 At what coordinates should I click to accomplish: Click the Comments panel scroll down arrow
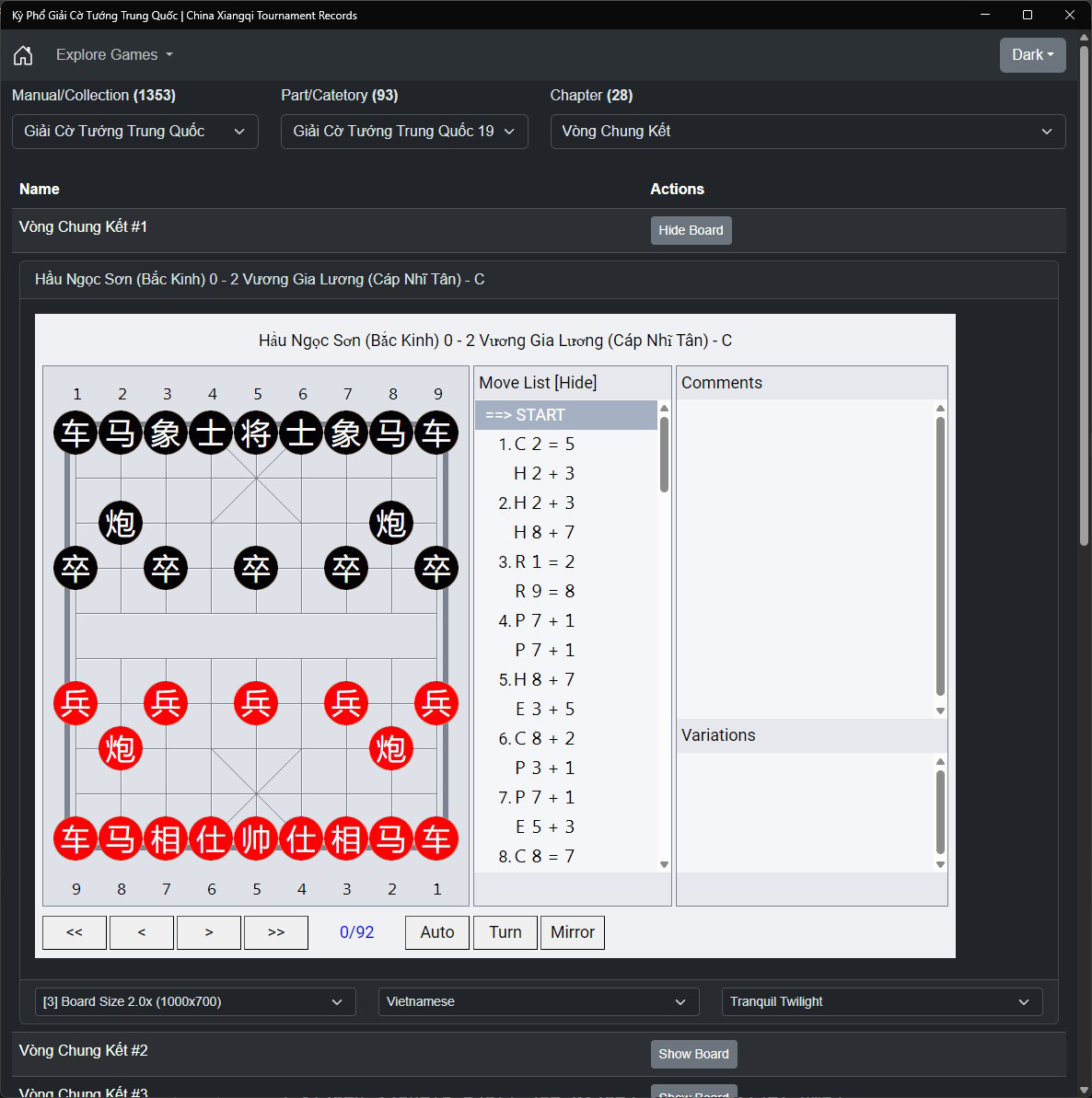pyautogui.click(x=940, y=711)
